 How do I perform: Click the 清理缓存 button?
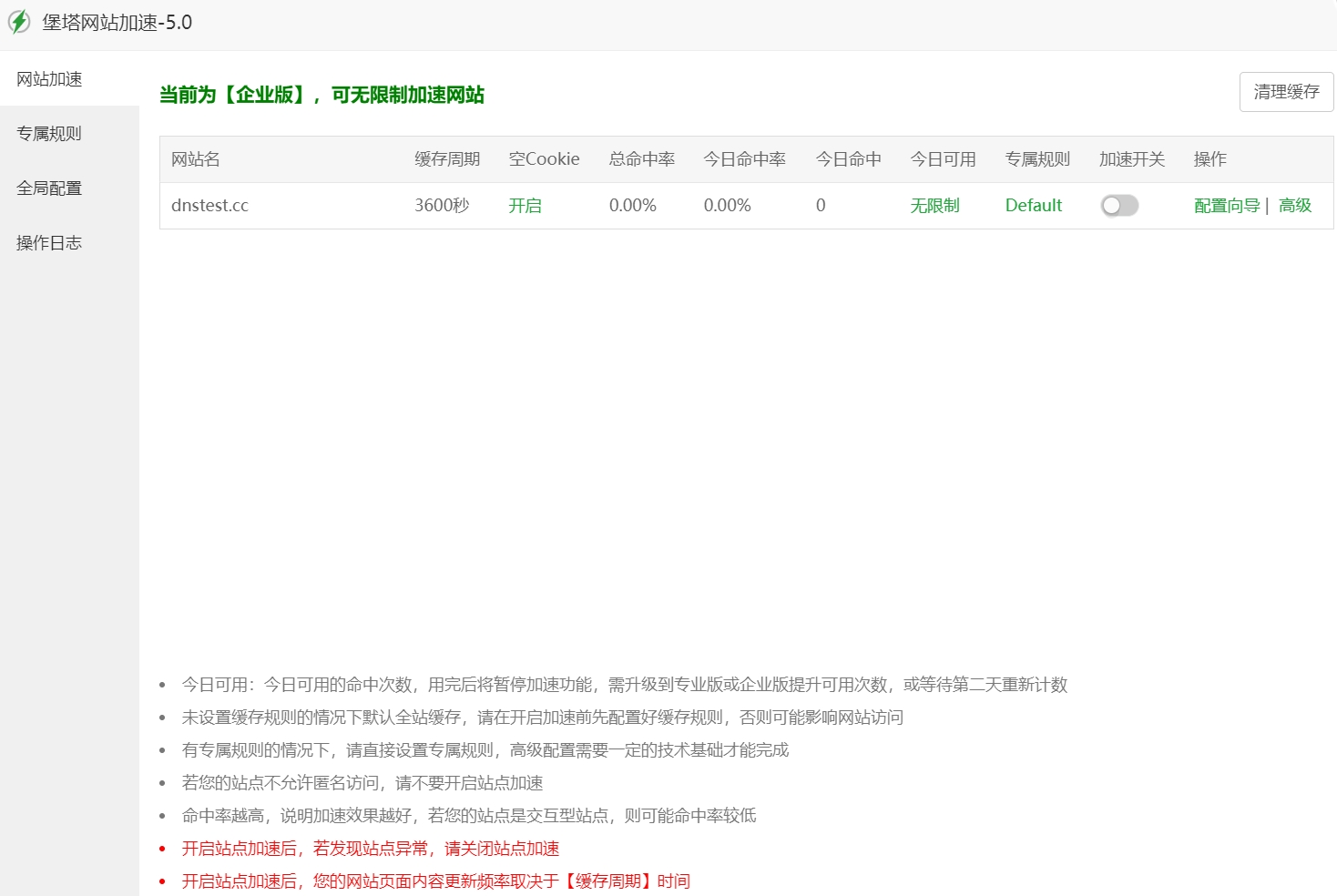tap(1285, 92)
